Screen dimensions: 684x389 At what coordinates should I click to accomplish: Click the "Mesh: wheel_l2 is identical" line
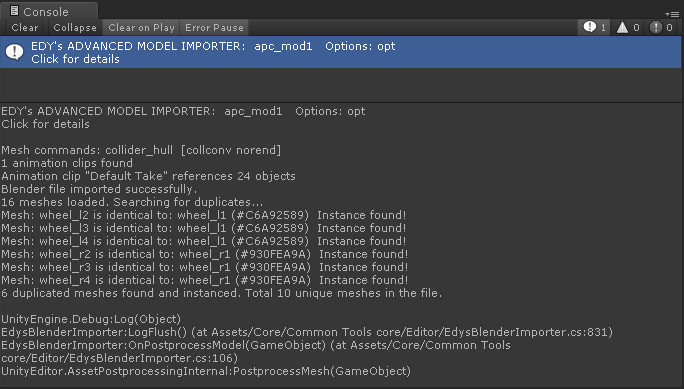coord(204,215)
